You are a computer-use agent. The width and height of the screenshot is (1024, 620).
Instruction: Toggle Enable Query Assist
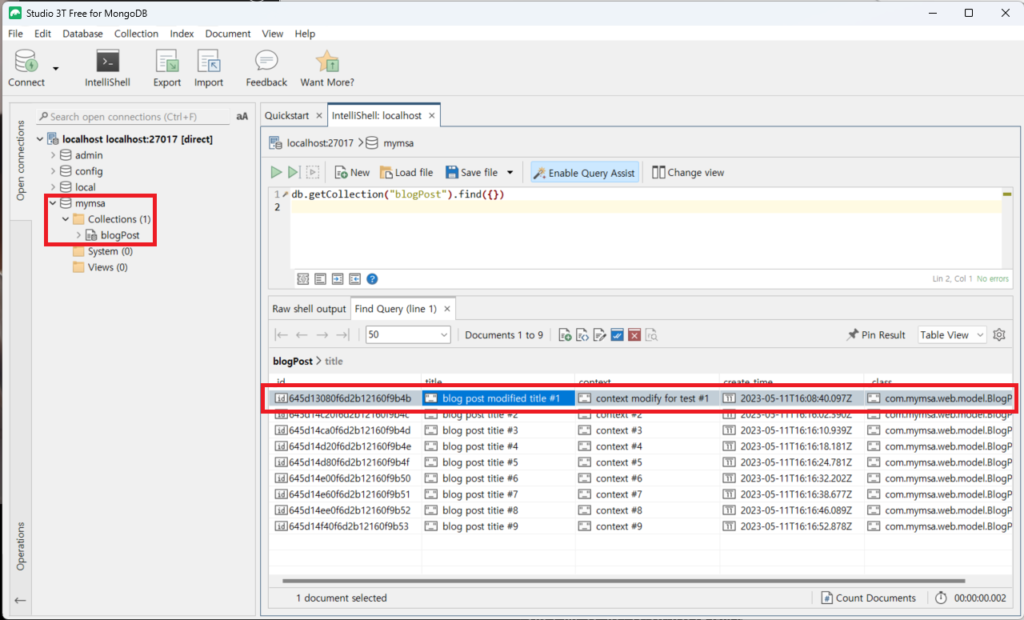(584, 172)
